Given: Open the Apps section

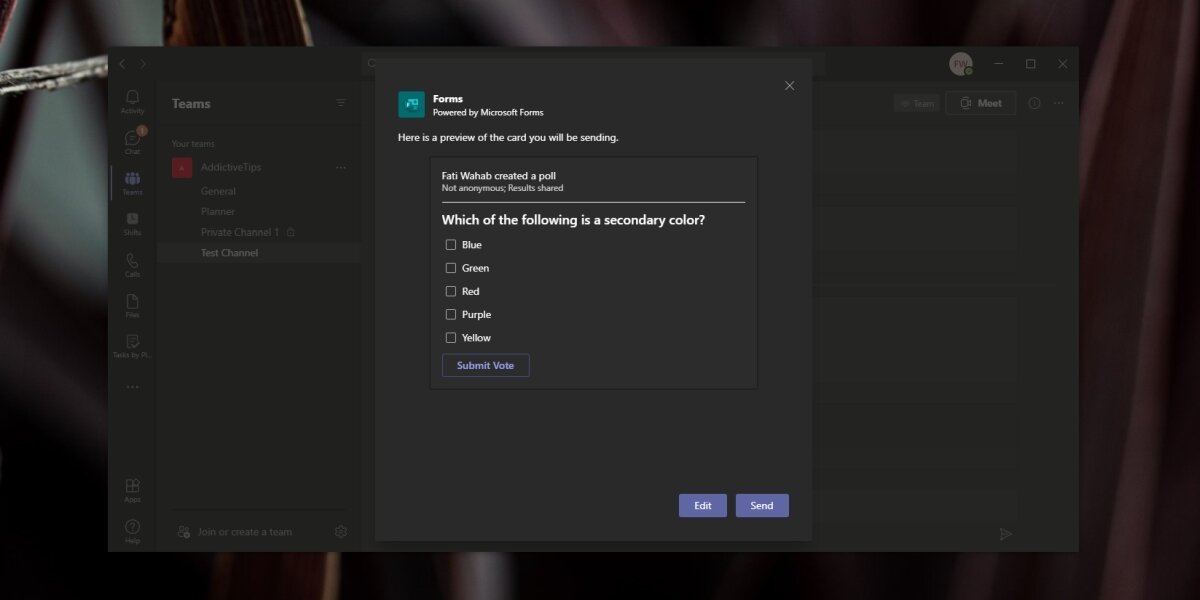Looking at the screenshot, I should [132, 485].
